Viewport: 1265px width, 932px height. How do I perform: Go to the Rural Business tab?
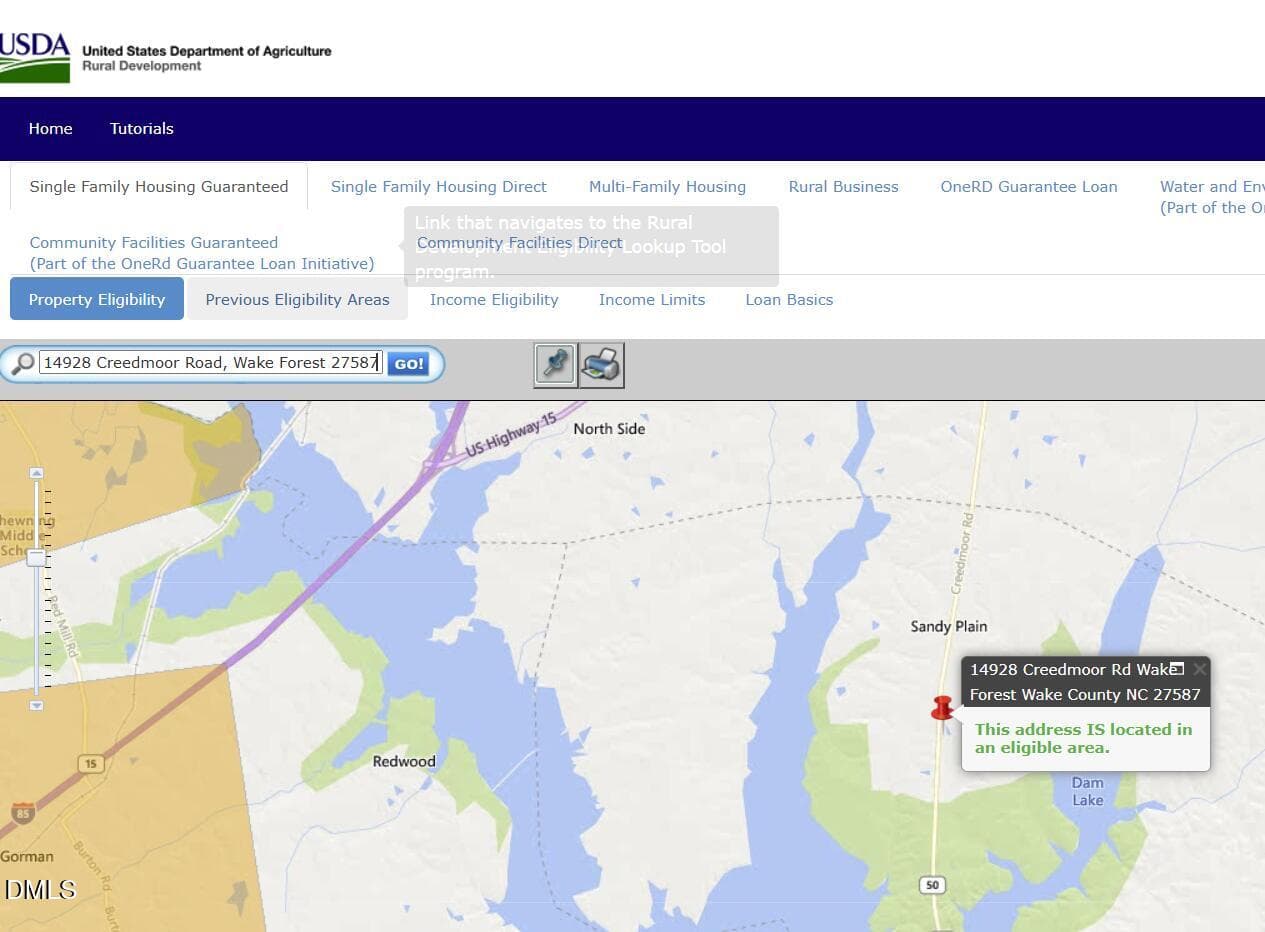(843, 187)
